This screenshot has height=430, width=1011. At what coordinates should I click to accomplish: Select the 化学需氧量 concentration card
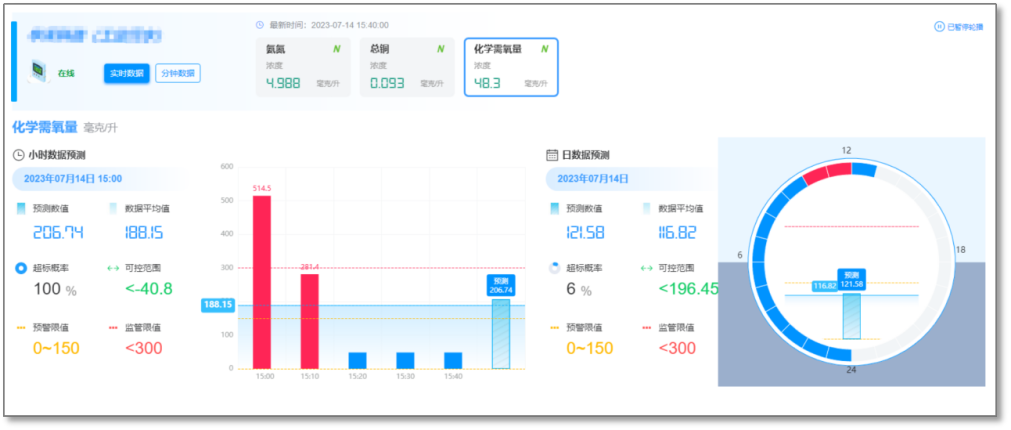tap(511, 67)
